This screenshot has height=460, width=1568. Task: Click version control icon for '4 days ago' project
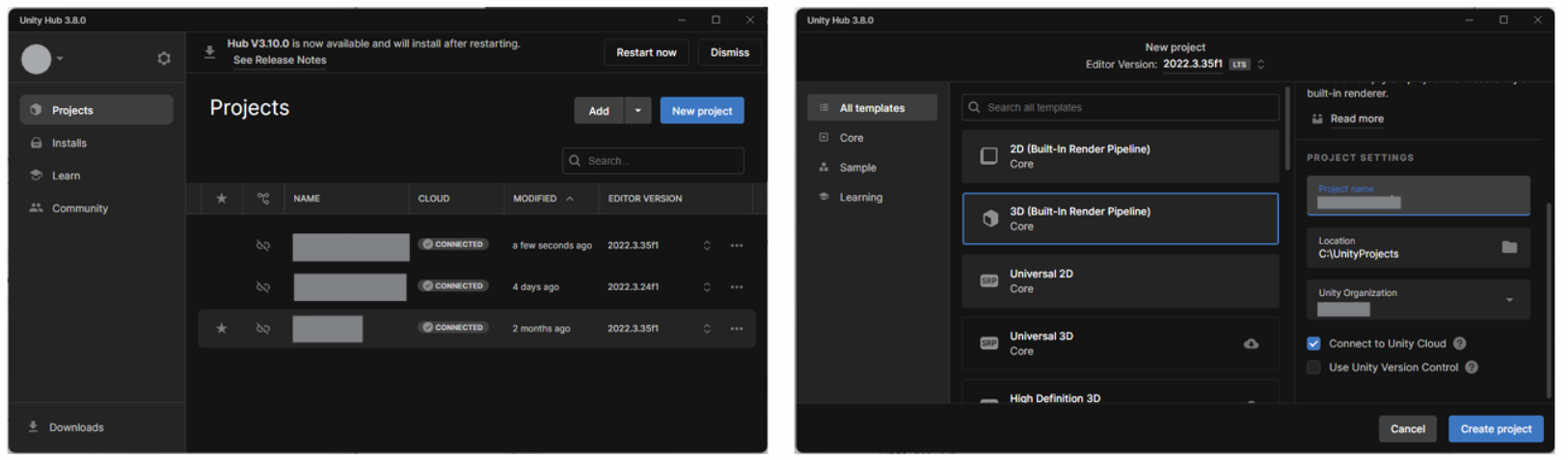tap(263, 287)
